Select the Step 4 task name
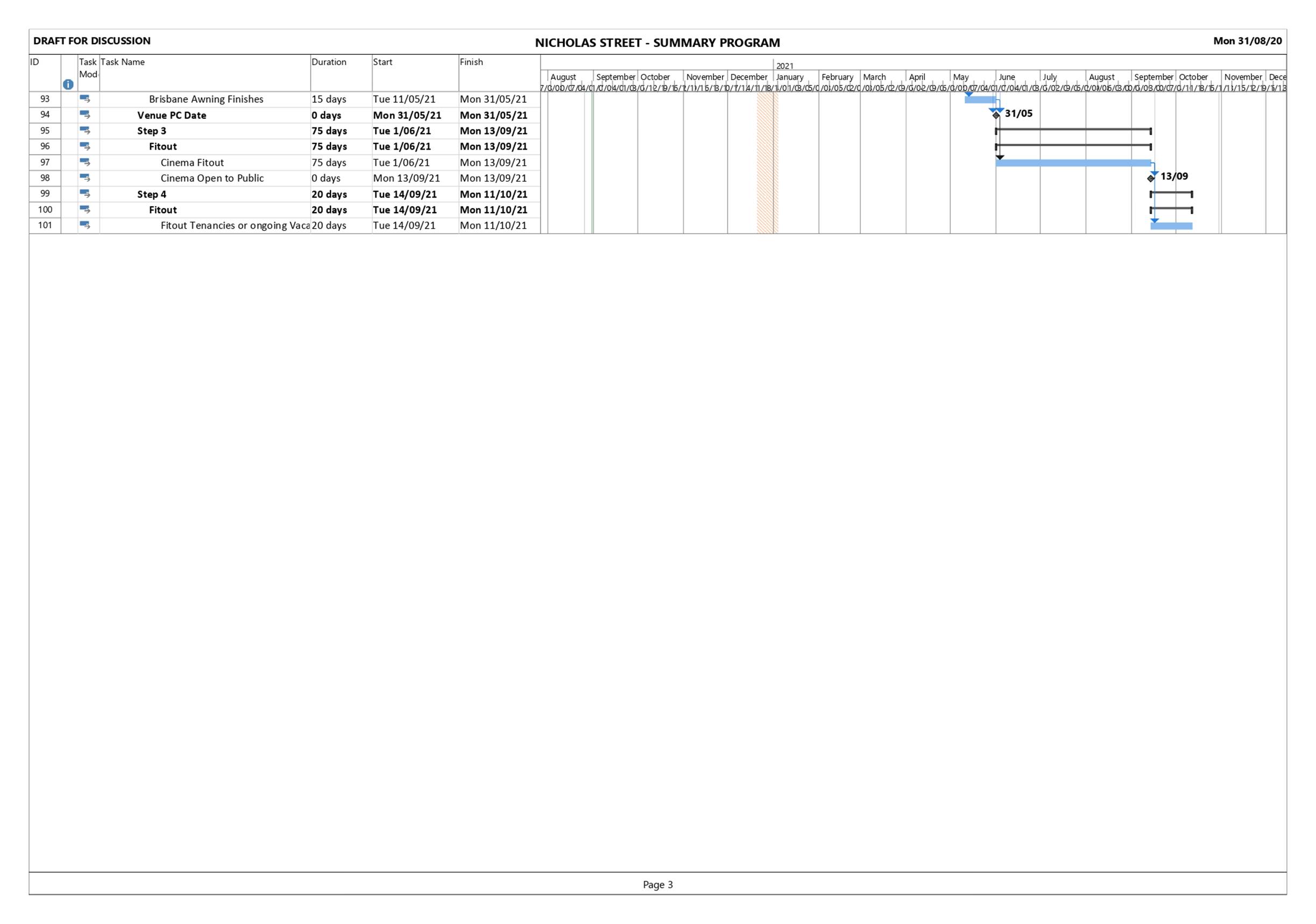The image size is (1316, 924). (152, 194)
